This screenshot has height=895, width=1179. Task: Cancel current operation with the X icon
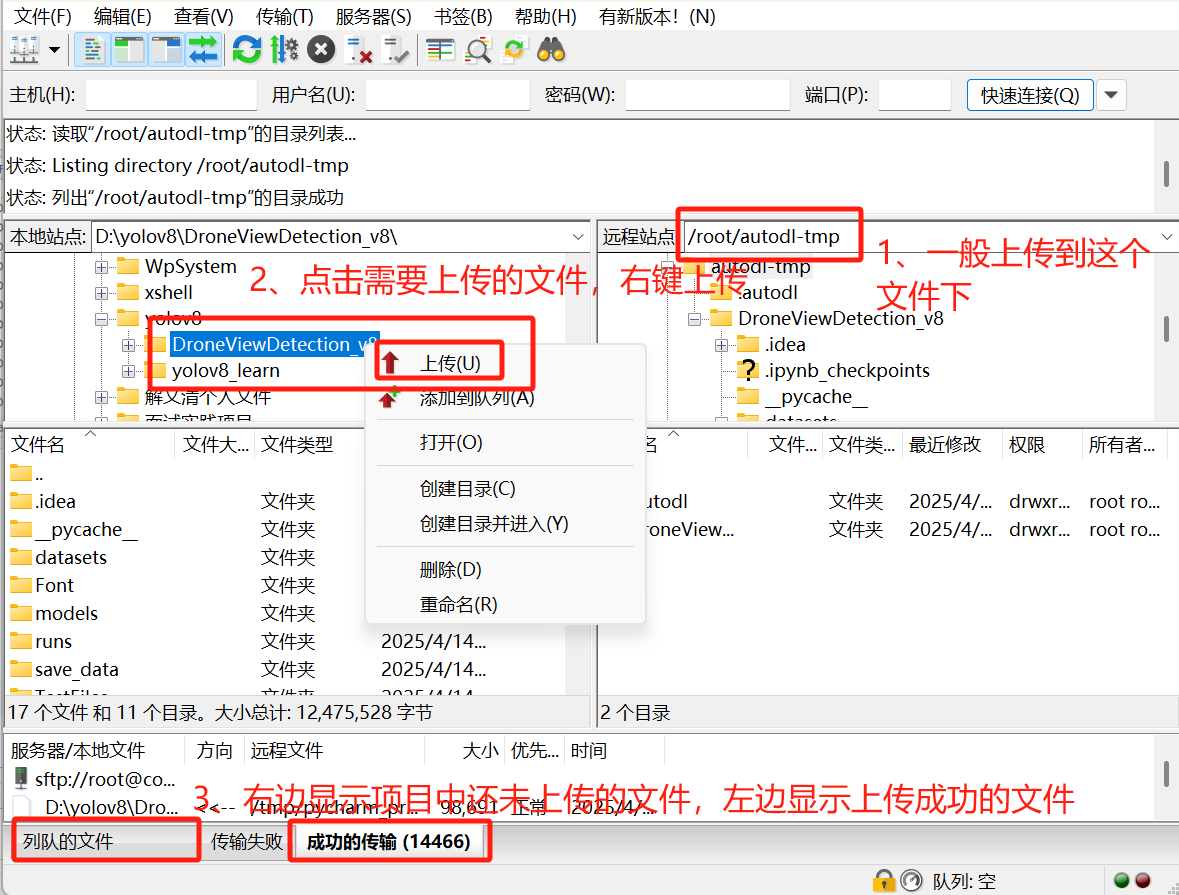(321, 49)
